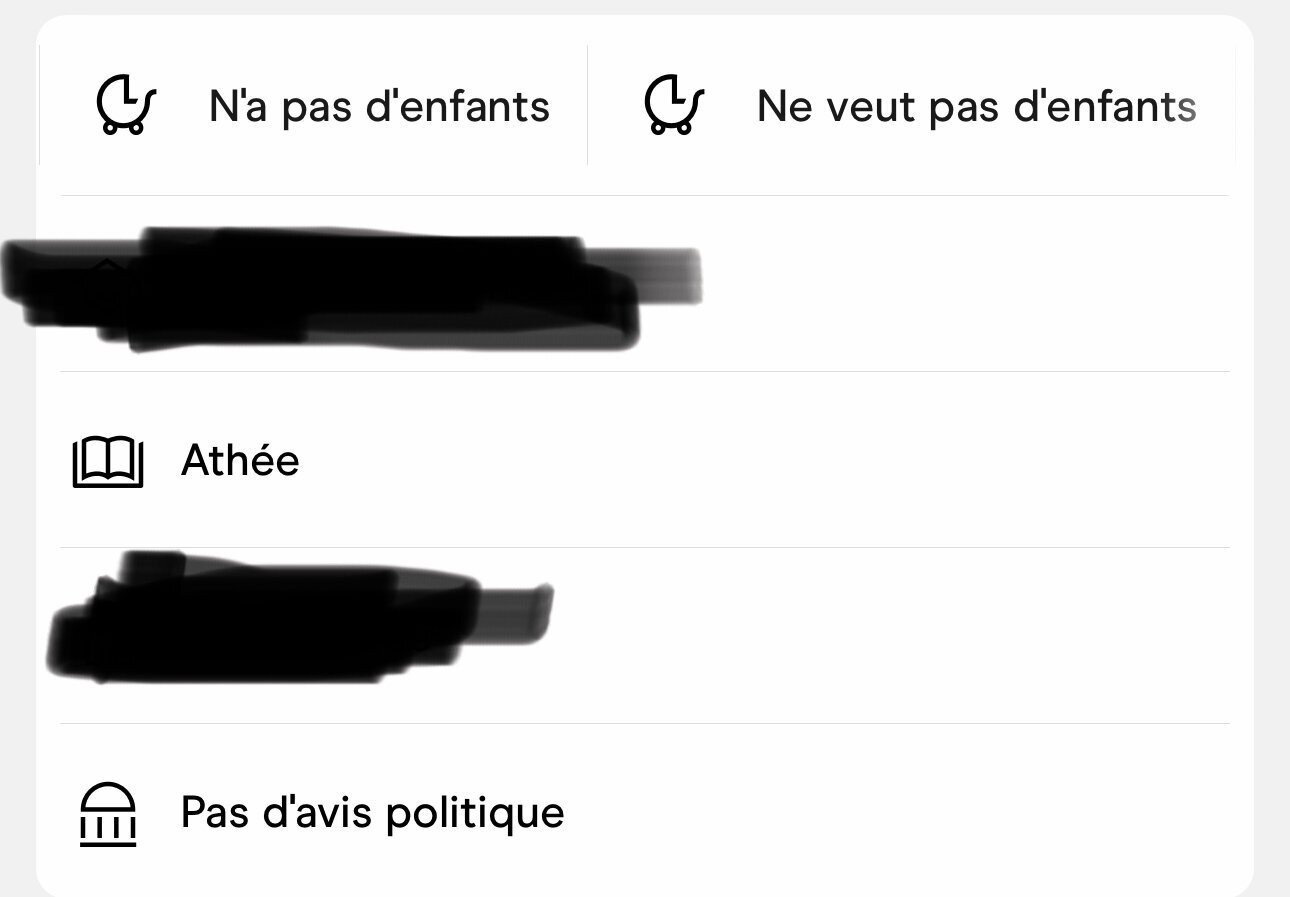Open the "Pas d'avis politique" entry
The height and width of the screenshot is (897, 1290).
pyautogui.click(x=372, y=813)
